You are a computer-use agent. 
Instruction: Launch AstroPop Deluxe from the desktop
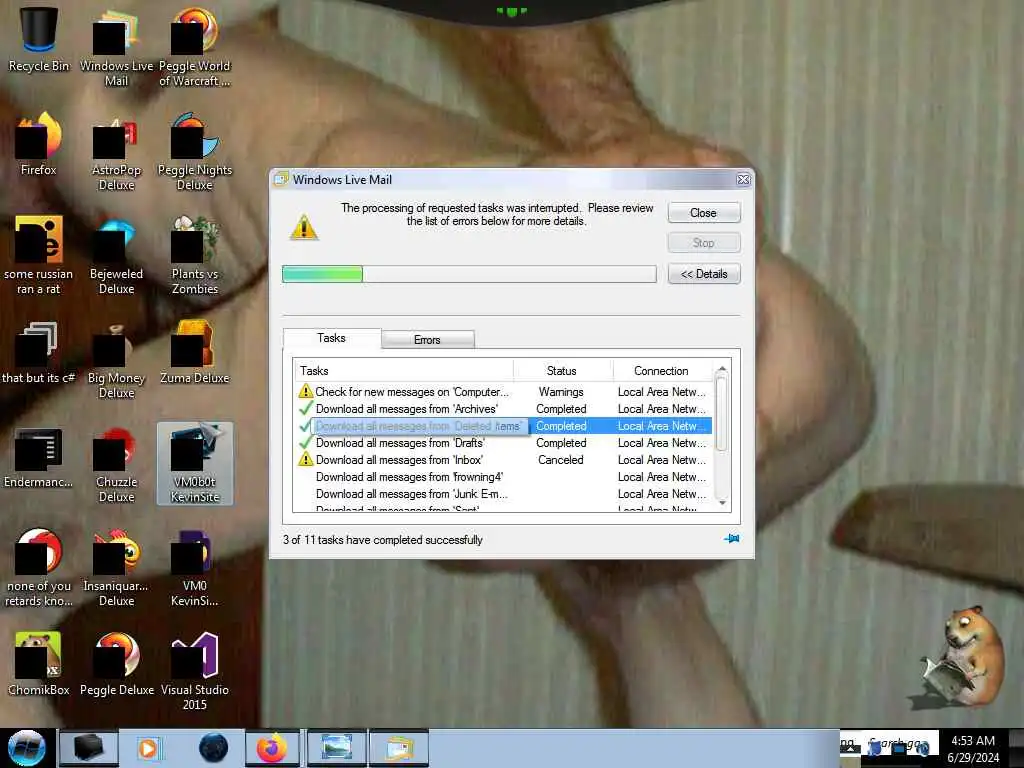(x=116, y=151)
